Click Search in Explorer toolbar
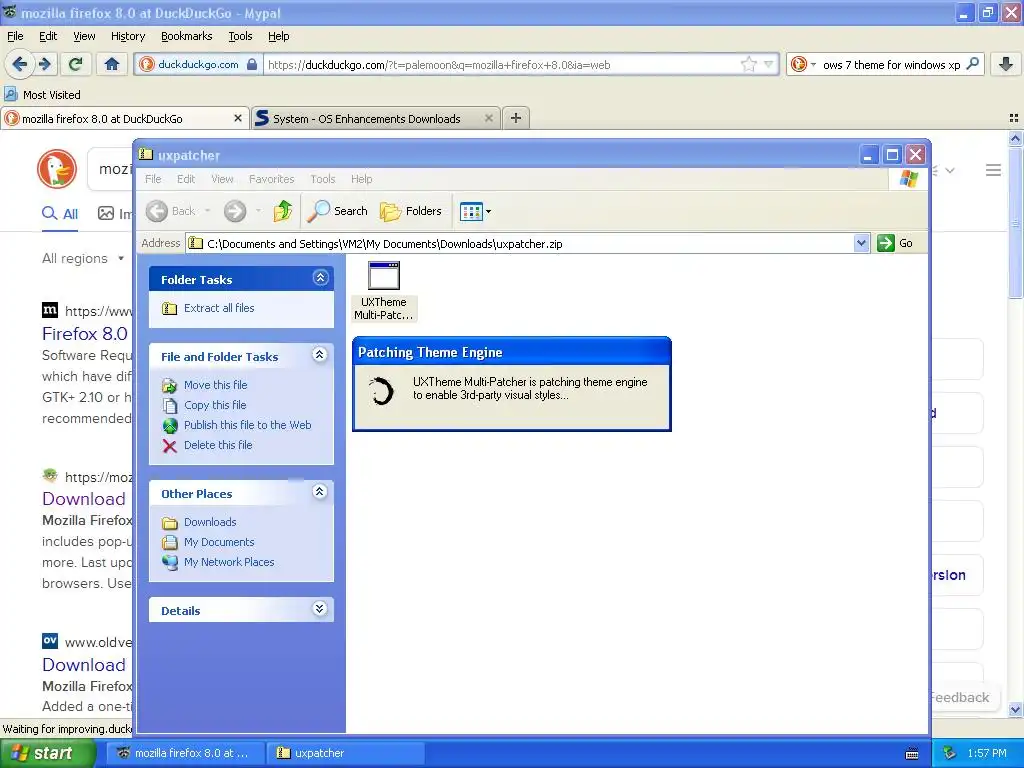The height and width of the screenshot is (768, 1024). [x=338, y=211]
